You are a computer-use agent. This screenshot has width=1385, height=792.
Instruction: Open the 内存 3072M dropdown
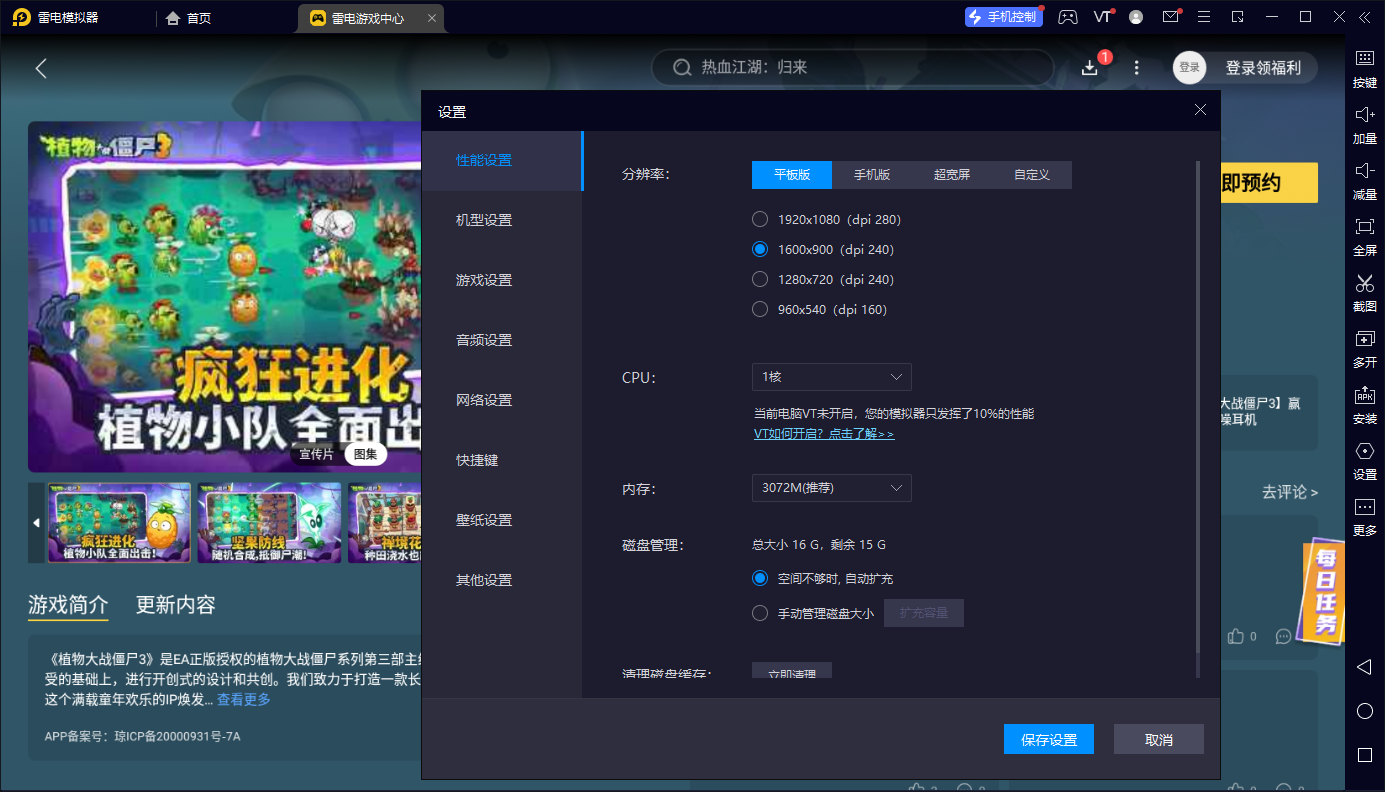(x=831, y=488)
